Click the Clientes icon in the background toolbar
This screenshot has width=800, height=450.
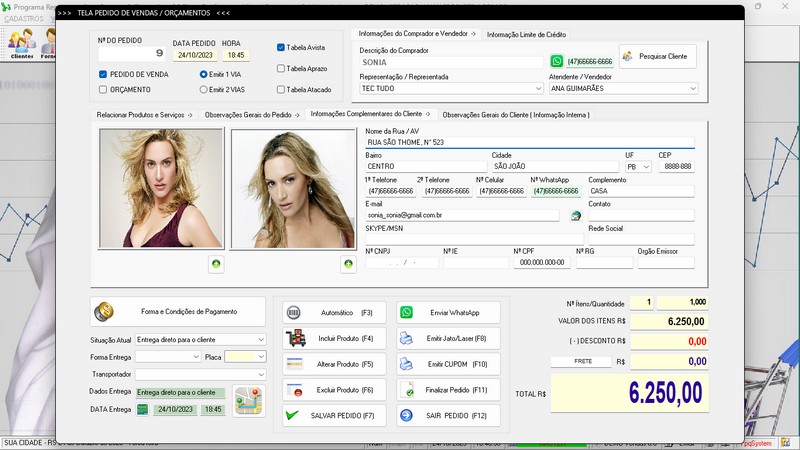tap(21, 42)
